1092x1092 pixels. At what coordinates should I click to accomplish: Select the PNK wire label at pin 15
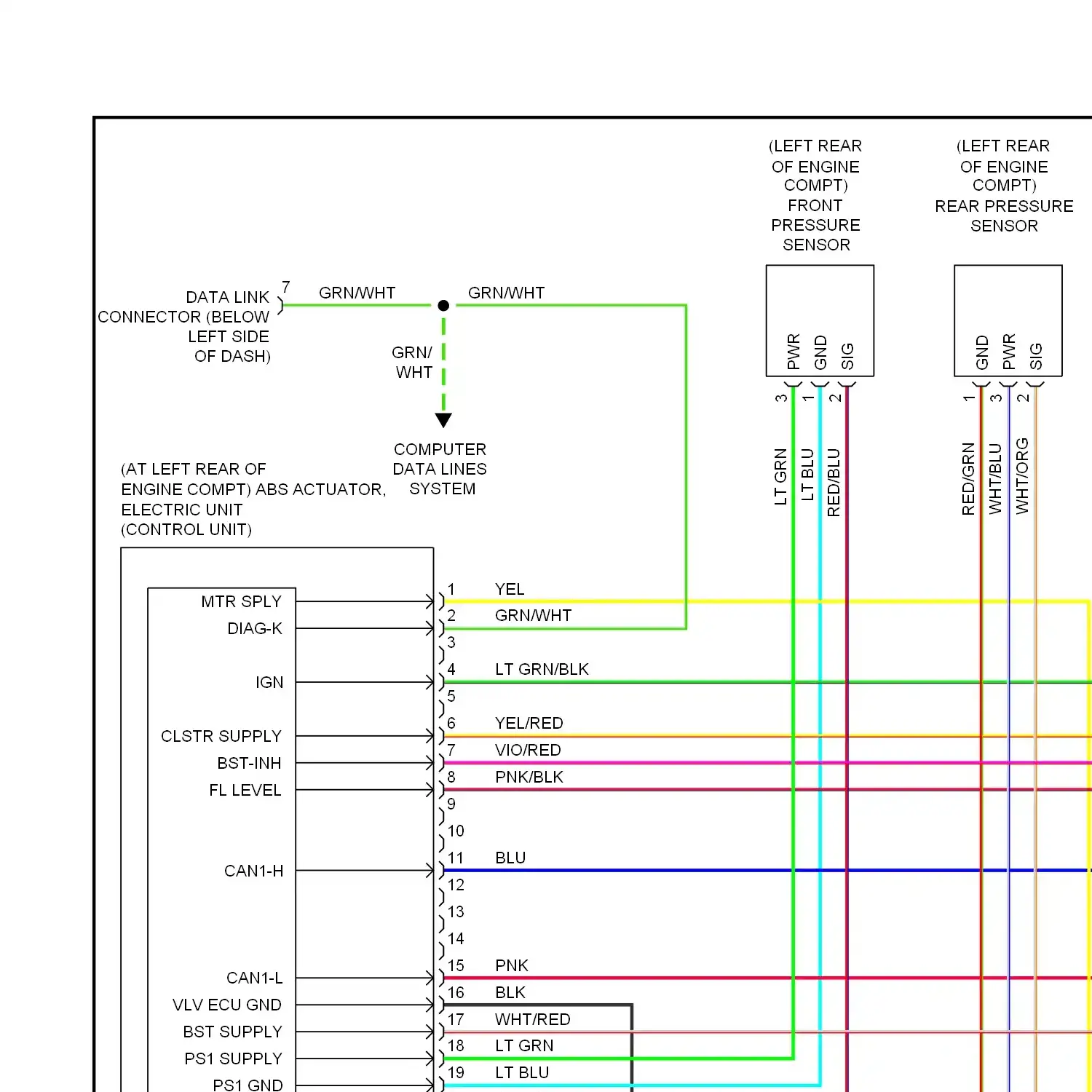(512, 965)
